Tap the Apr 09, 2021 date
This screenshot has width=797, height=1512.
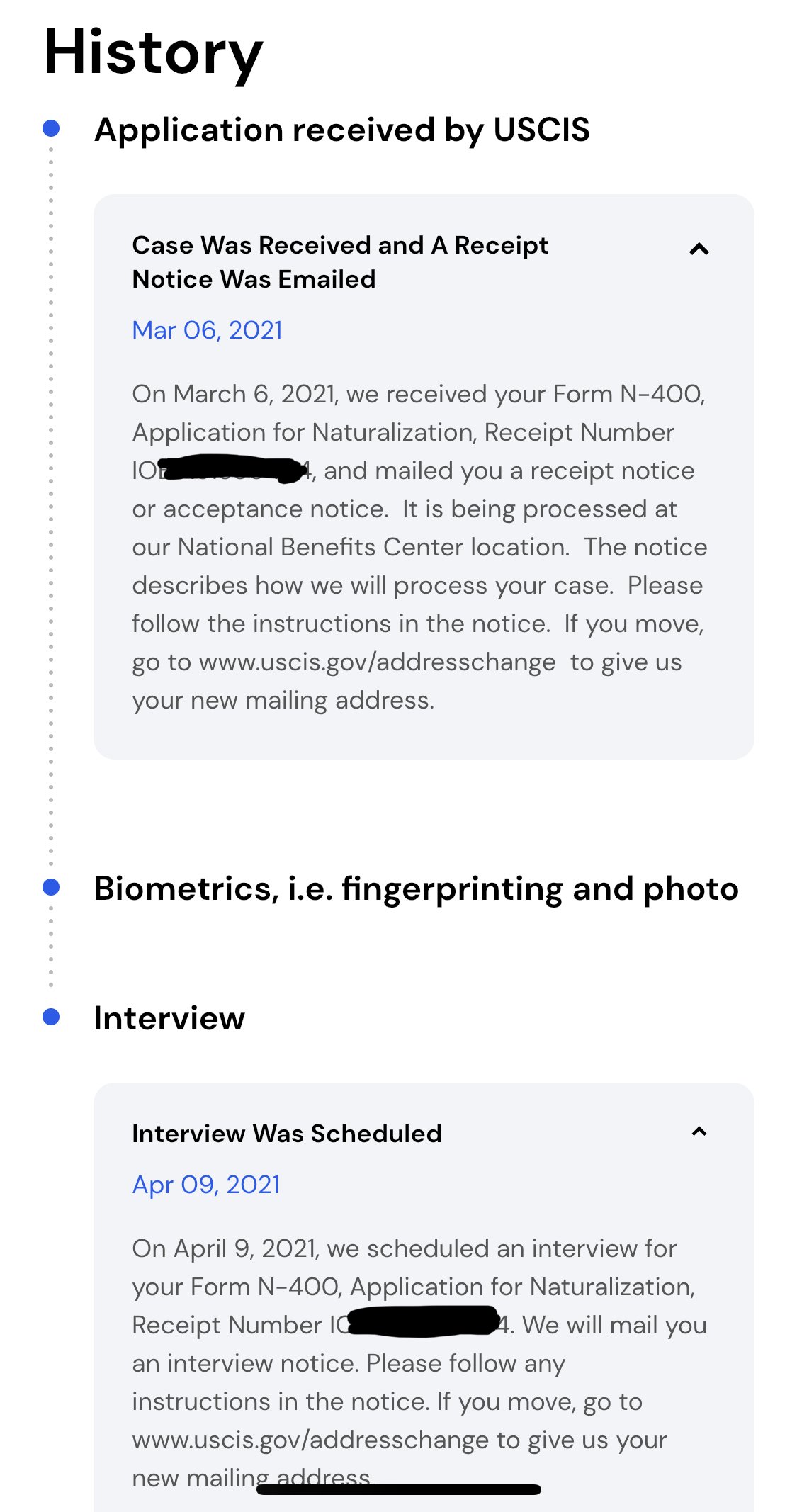coord(206,1185)
